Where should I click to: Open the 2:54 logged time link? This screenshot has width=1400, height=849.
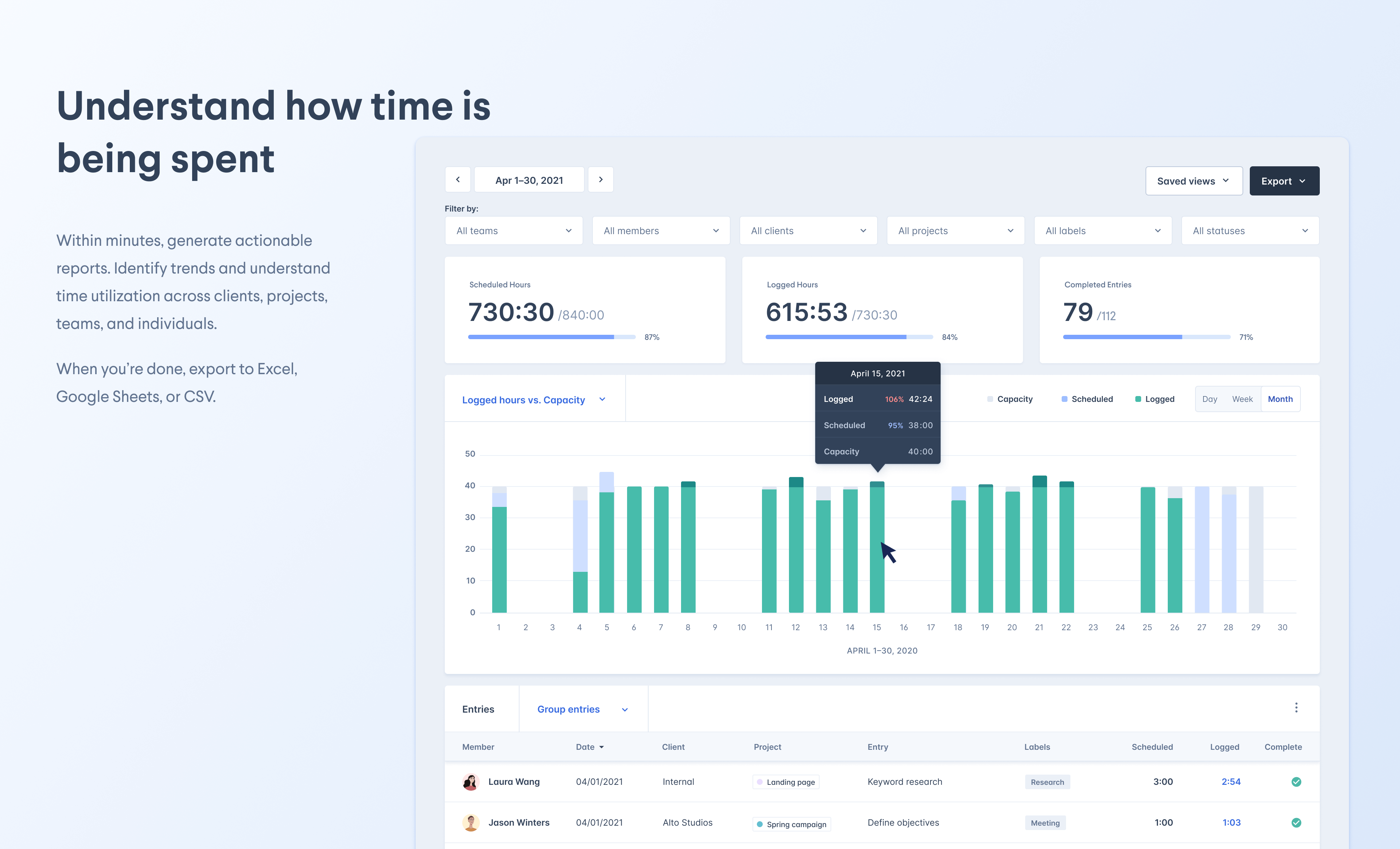coord(1231,782)
